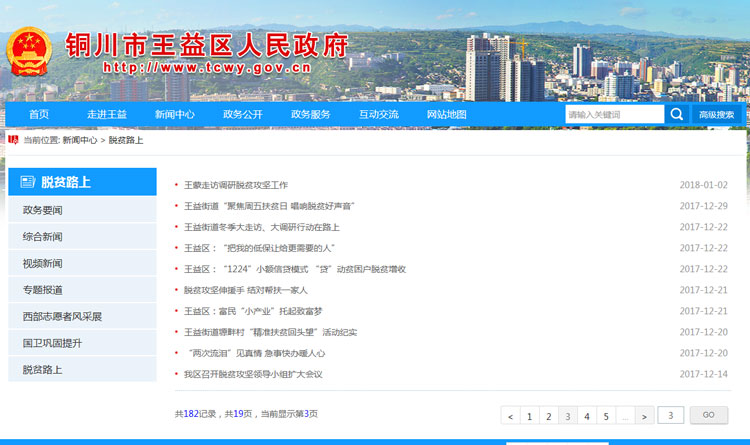Open the 走进王益 navigation menu
The height and width of the screenshot is (445, 750).
point(106,115)
